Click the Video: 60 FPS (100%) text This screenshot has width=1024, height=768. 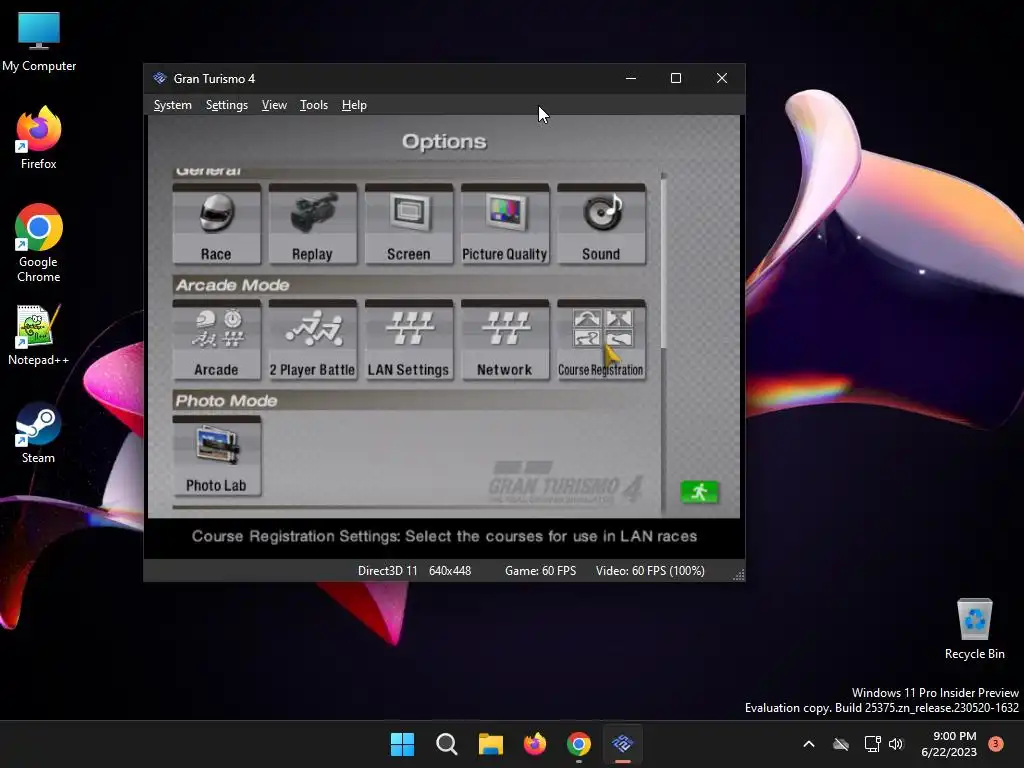tap(650, 571)
